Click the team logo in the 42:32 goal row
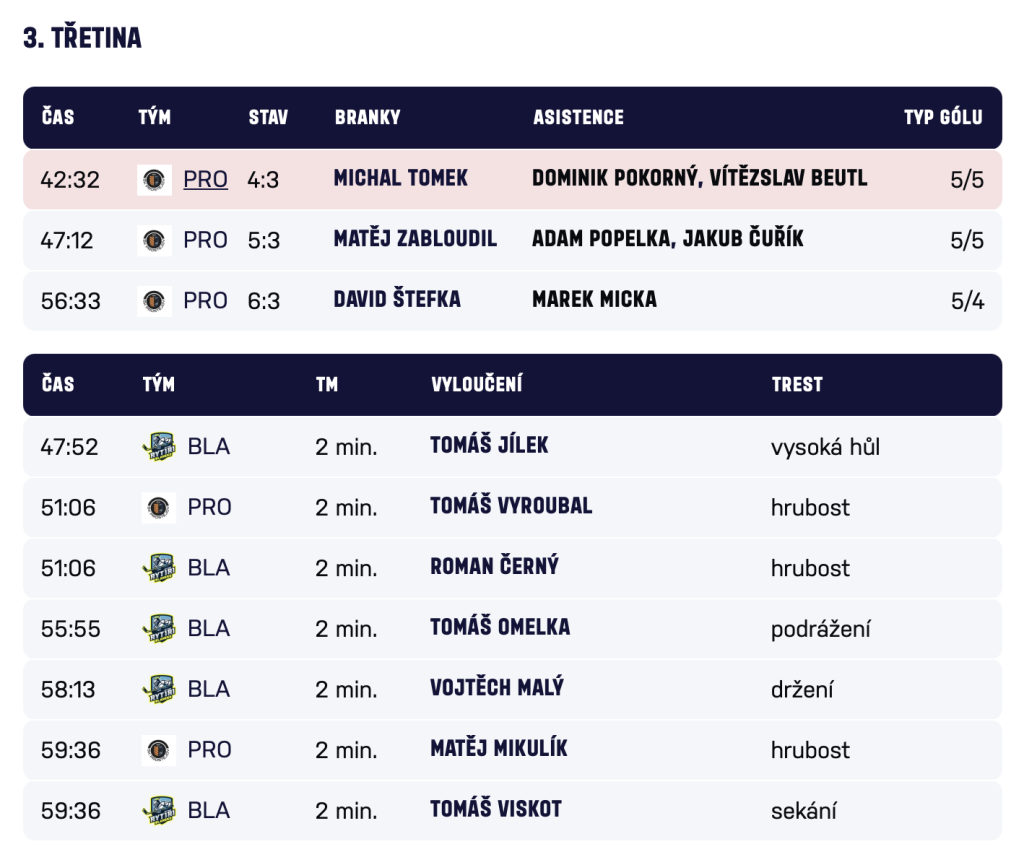Screen dimensions: 1024x852 tap(154, 180)
